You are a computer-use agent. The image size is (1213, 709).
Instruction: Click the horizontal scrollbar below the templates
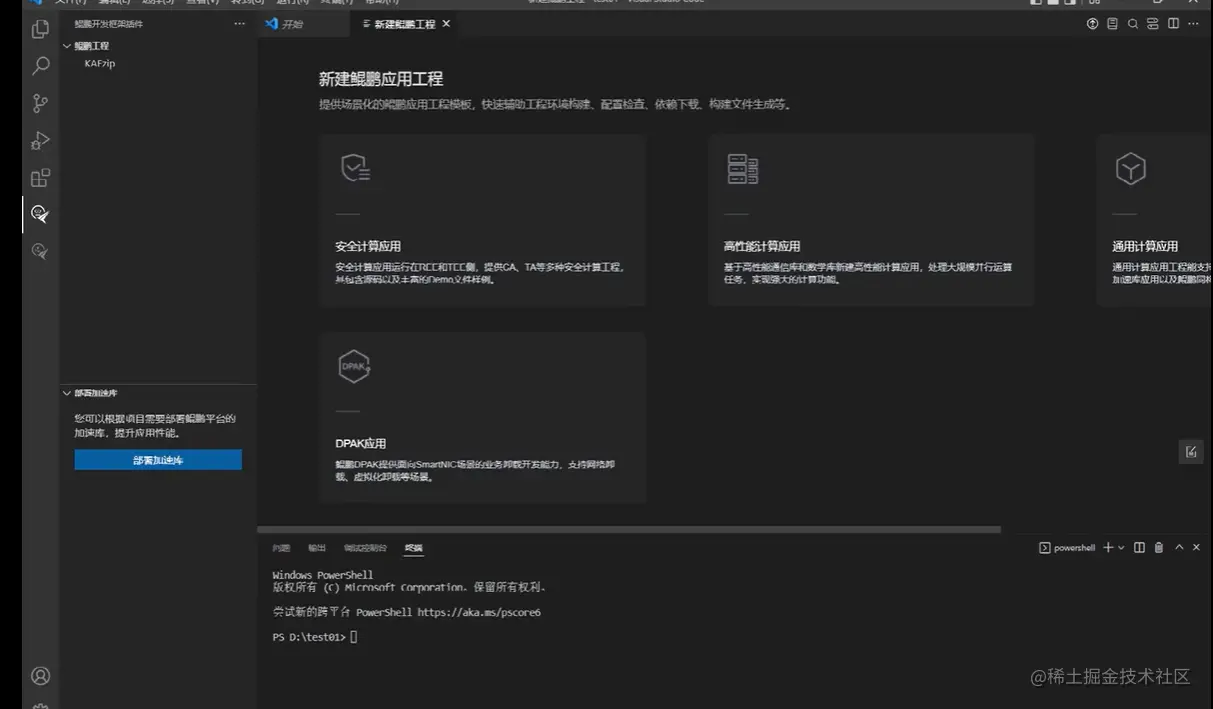pos(629,529)
